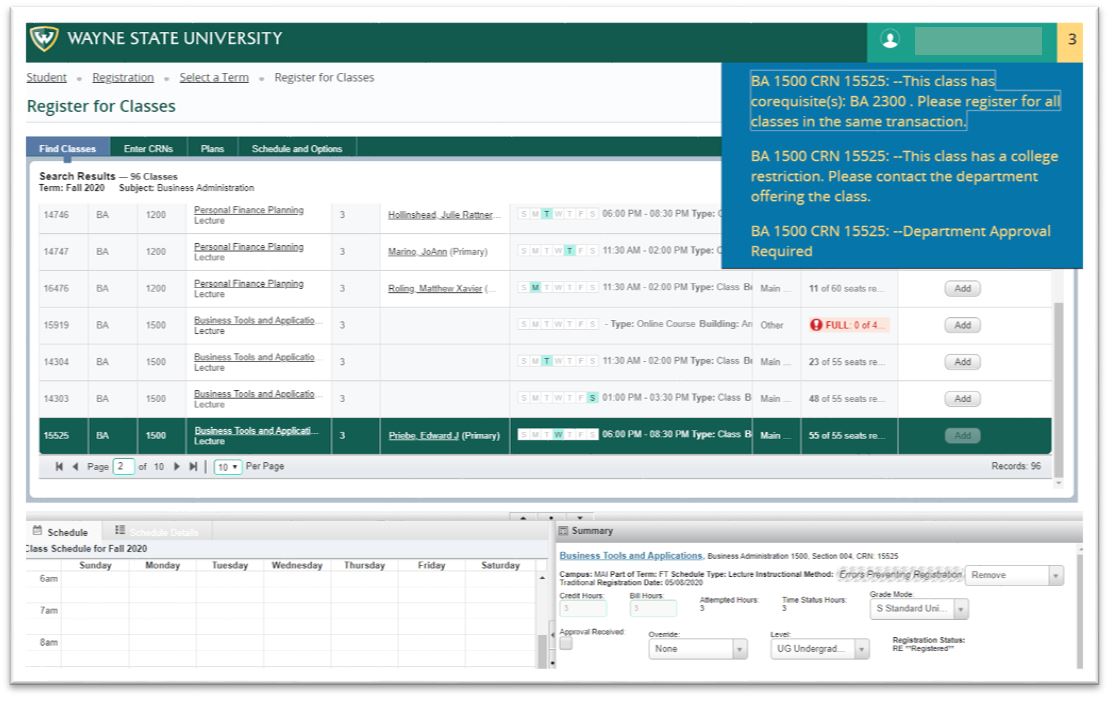The height and width of the screenshot is (701, 1116).
Task: Open the Grade Mode dropdown
Action: [x=919, y=609]
